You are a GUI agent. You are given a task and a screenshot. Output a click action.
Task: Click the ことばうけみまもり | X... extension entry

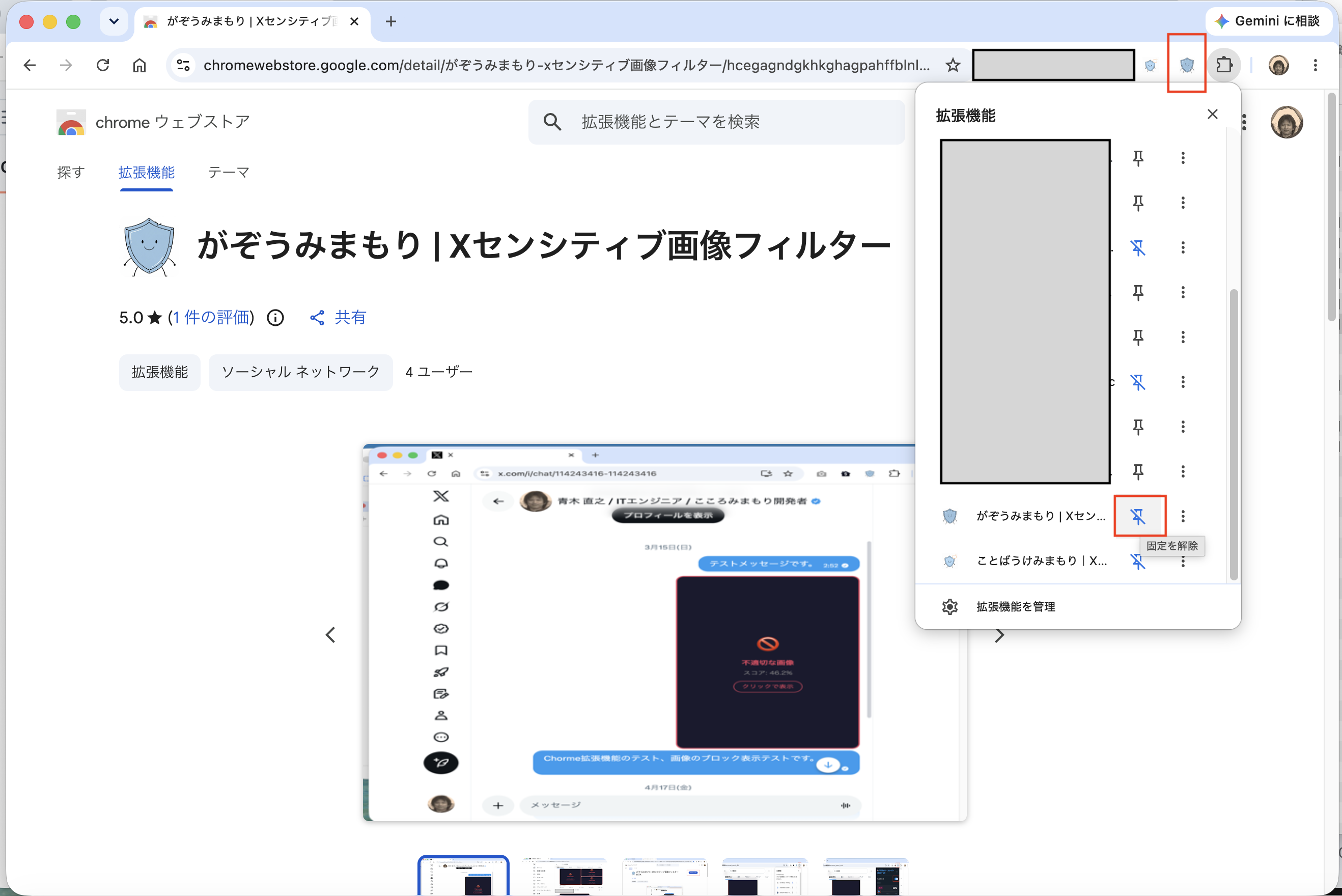(x=1024, y=561)
